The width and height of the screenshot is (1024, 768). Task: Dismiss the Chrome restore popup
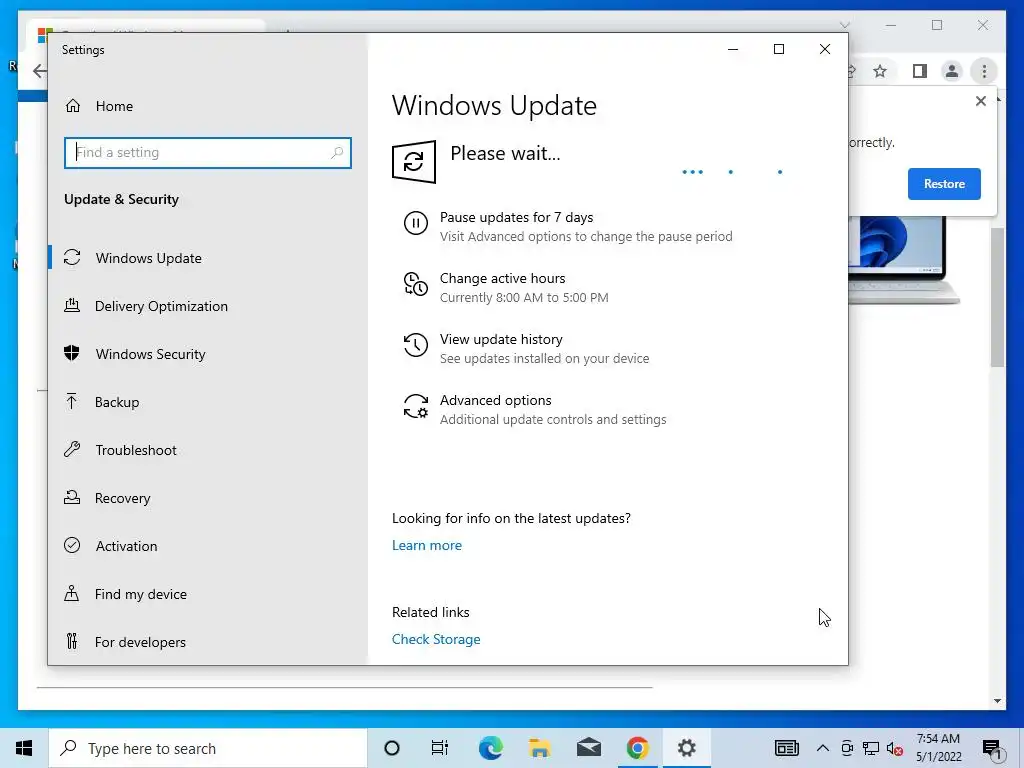(980, 101)
